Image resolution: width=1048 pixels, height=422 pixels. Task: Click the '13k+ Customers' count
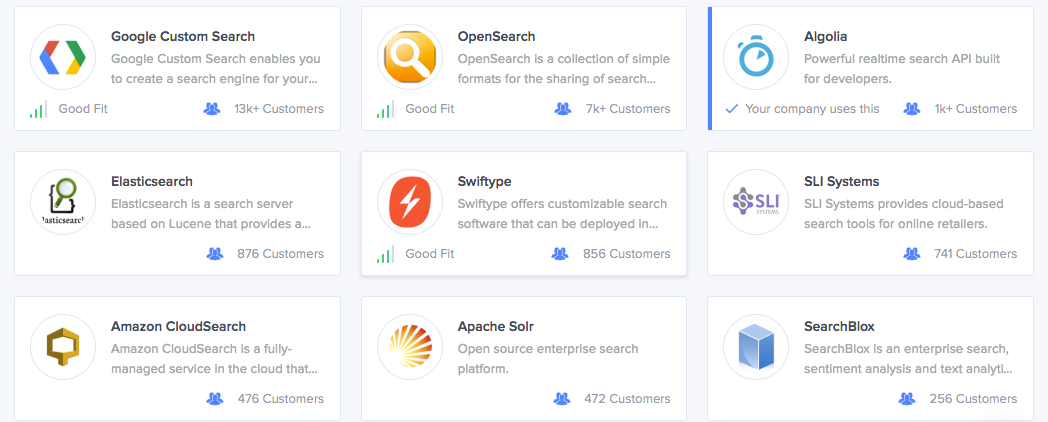pyautogui.click(x=279, y=109)
